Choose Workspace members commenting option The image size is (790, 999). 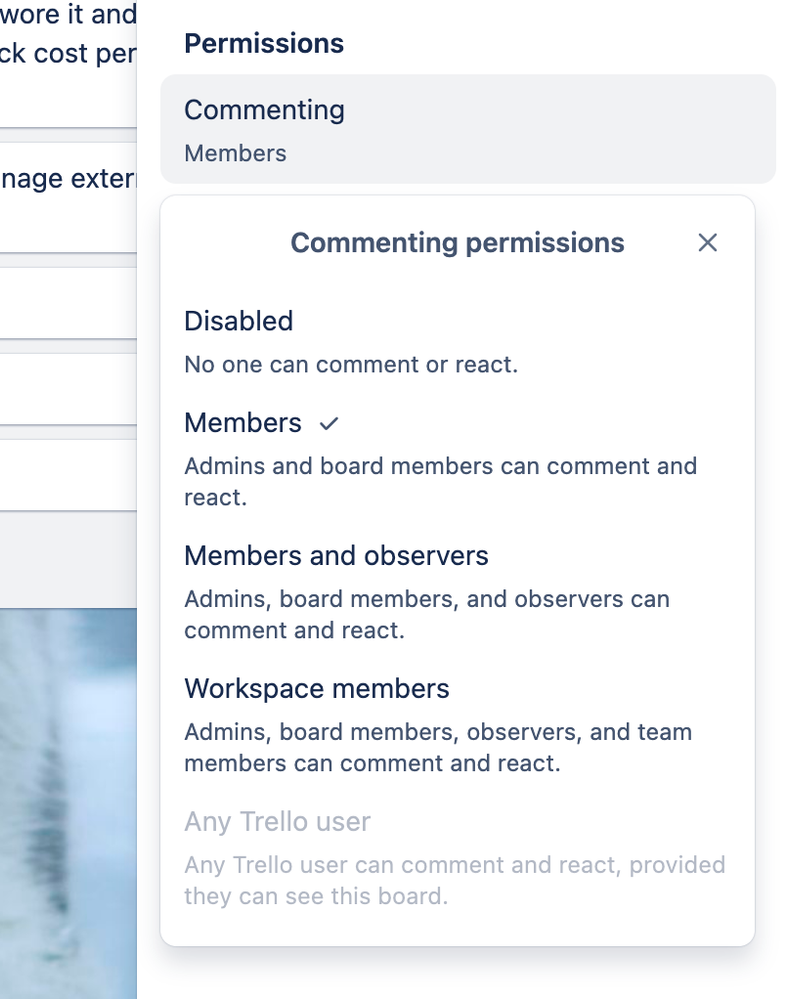(x=457, y=726)
